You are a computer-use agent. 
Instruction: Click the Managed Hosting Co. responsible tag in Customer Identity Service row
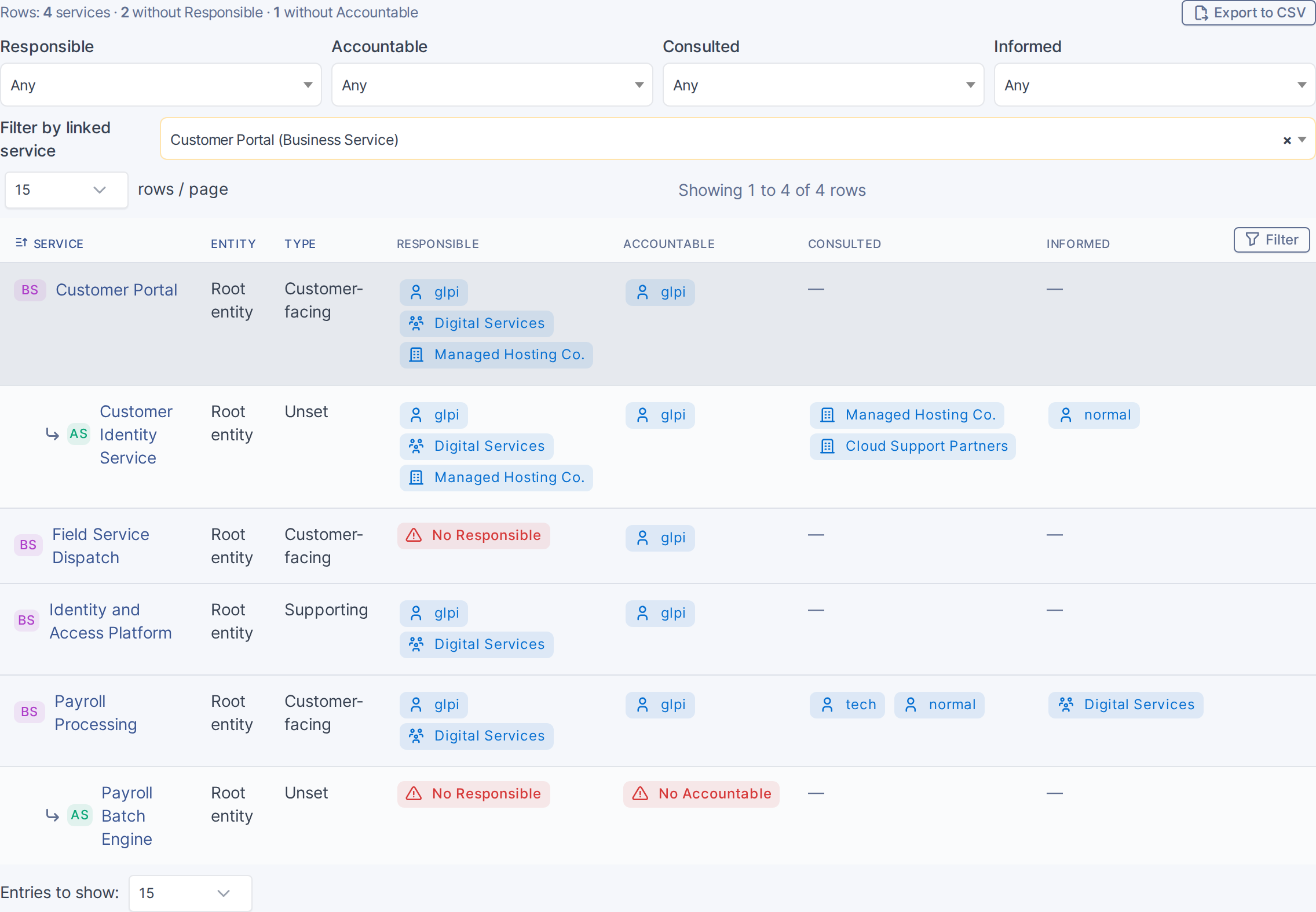(496, 477)
